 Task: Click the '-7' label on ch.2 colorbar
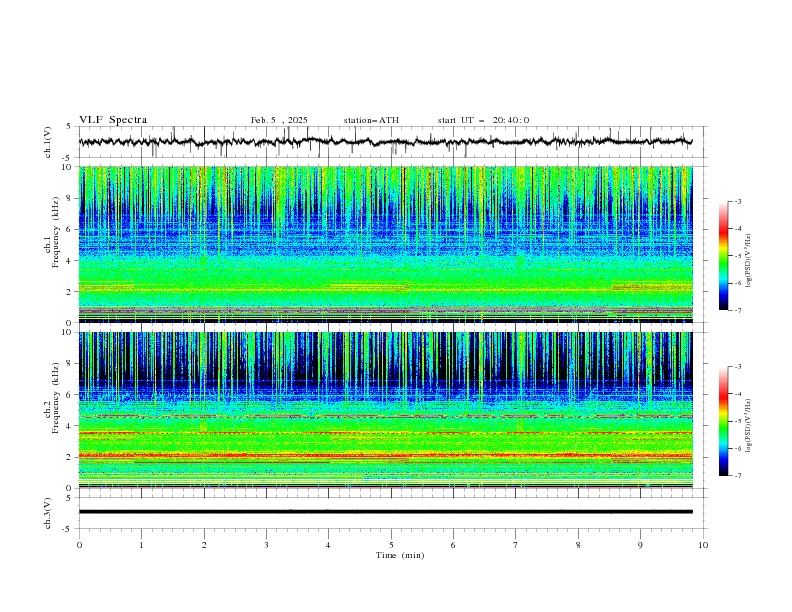(x=737, y=476)
